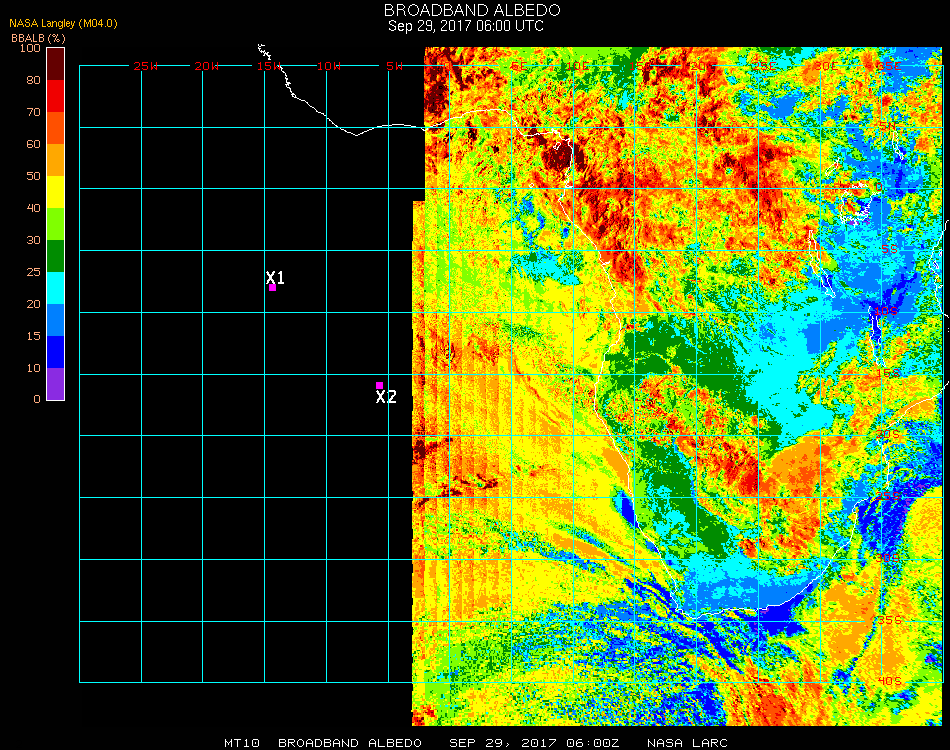Select yellow 40-50 colorbar segment
Screen dimensions: 950x750
(x=56, y=192)
